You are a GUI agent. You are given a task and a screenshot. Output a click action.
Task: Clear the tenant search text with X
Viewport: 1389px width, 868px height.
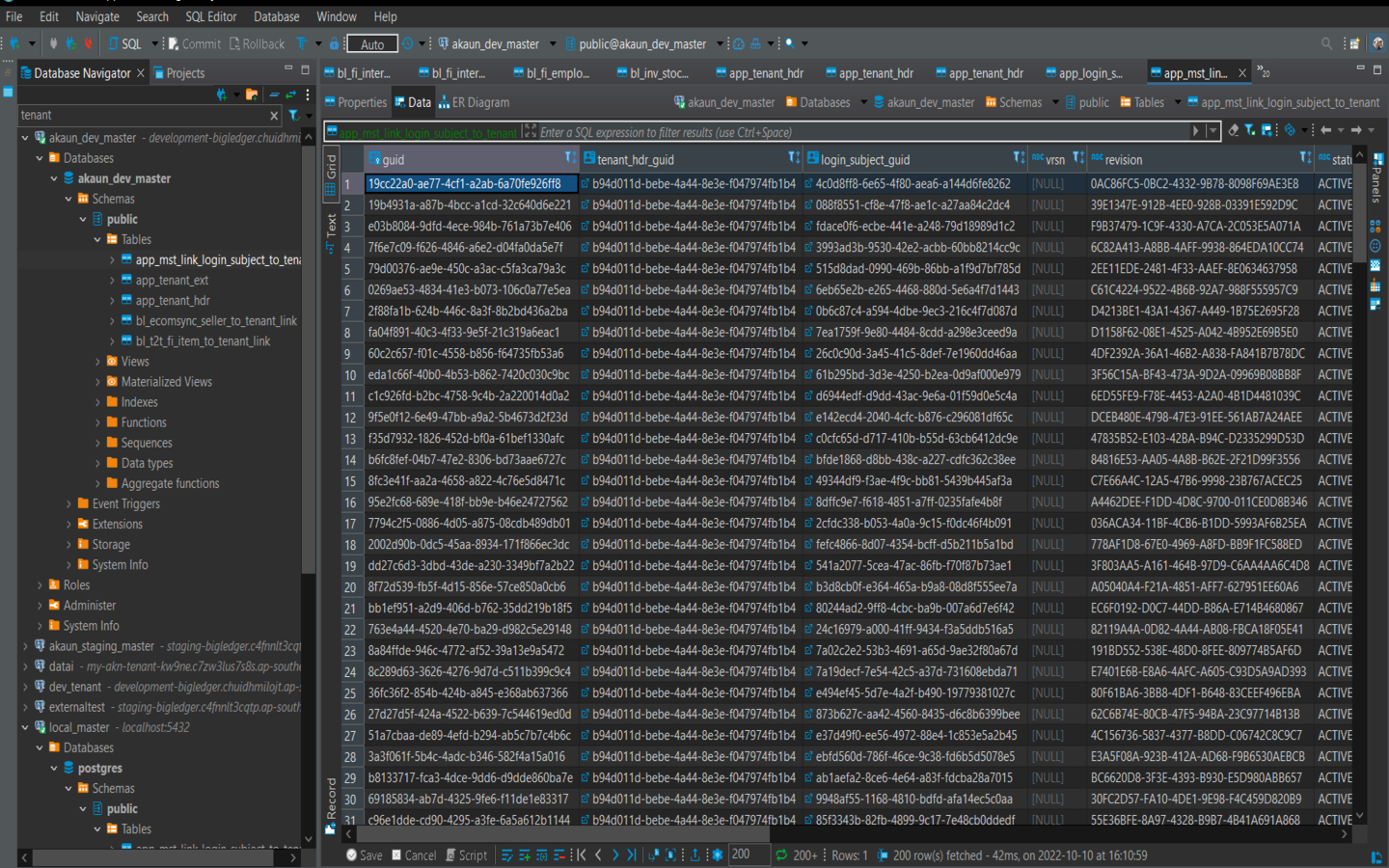[274, 116]
